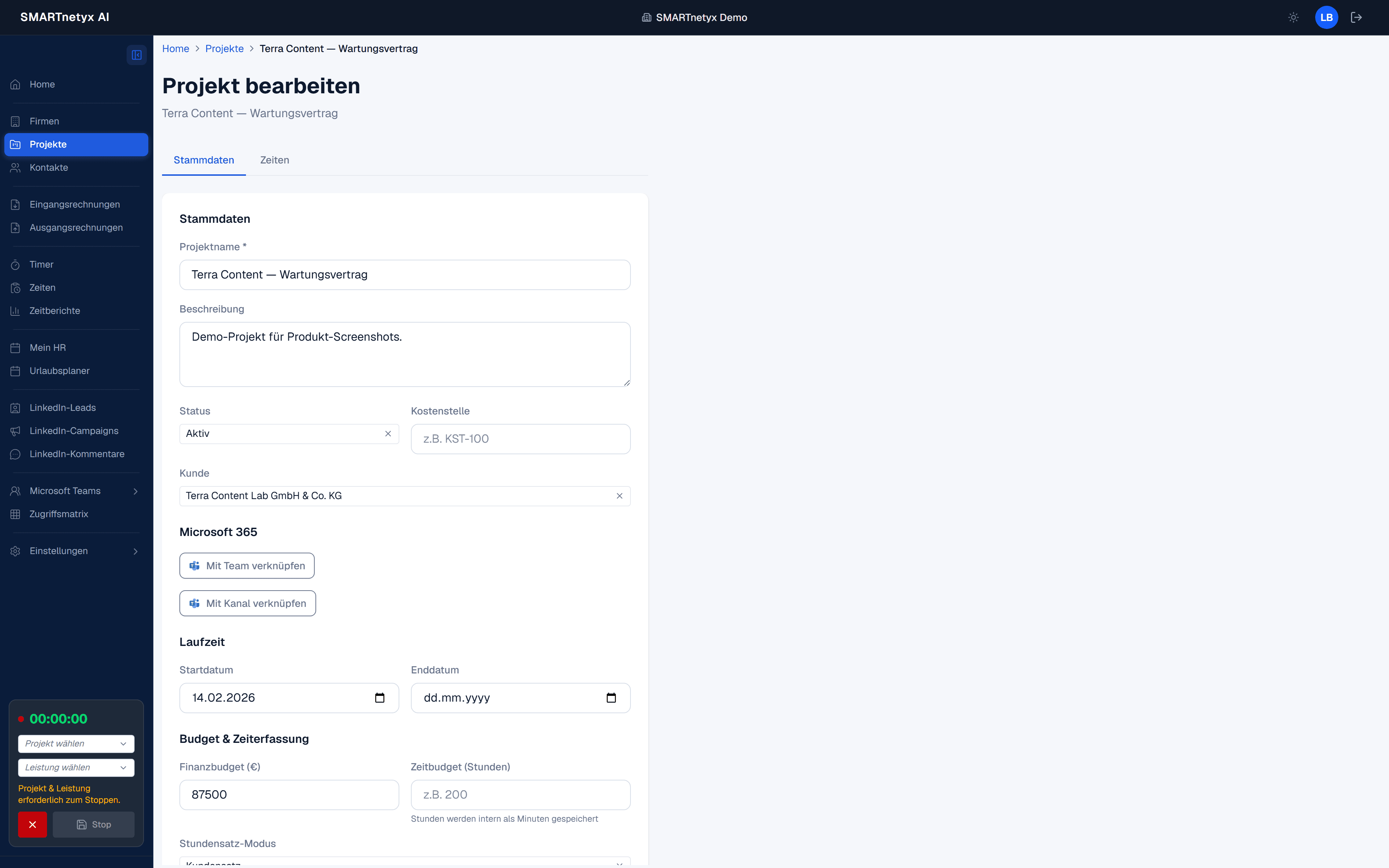Click Mit Team verknüpfen button
This screenshot has height=868, width=1389.
point(247,565)
